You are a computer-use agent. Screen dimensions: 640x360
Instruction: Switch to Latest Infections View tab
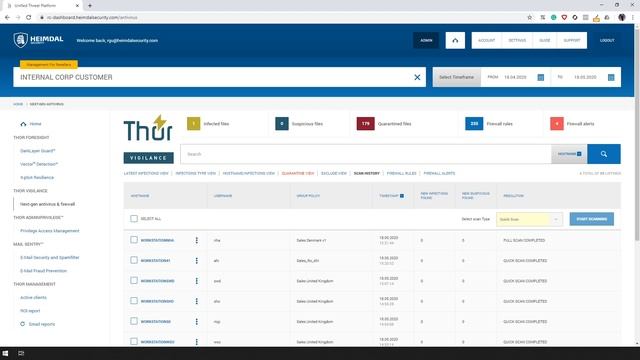pos(146,173)
